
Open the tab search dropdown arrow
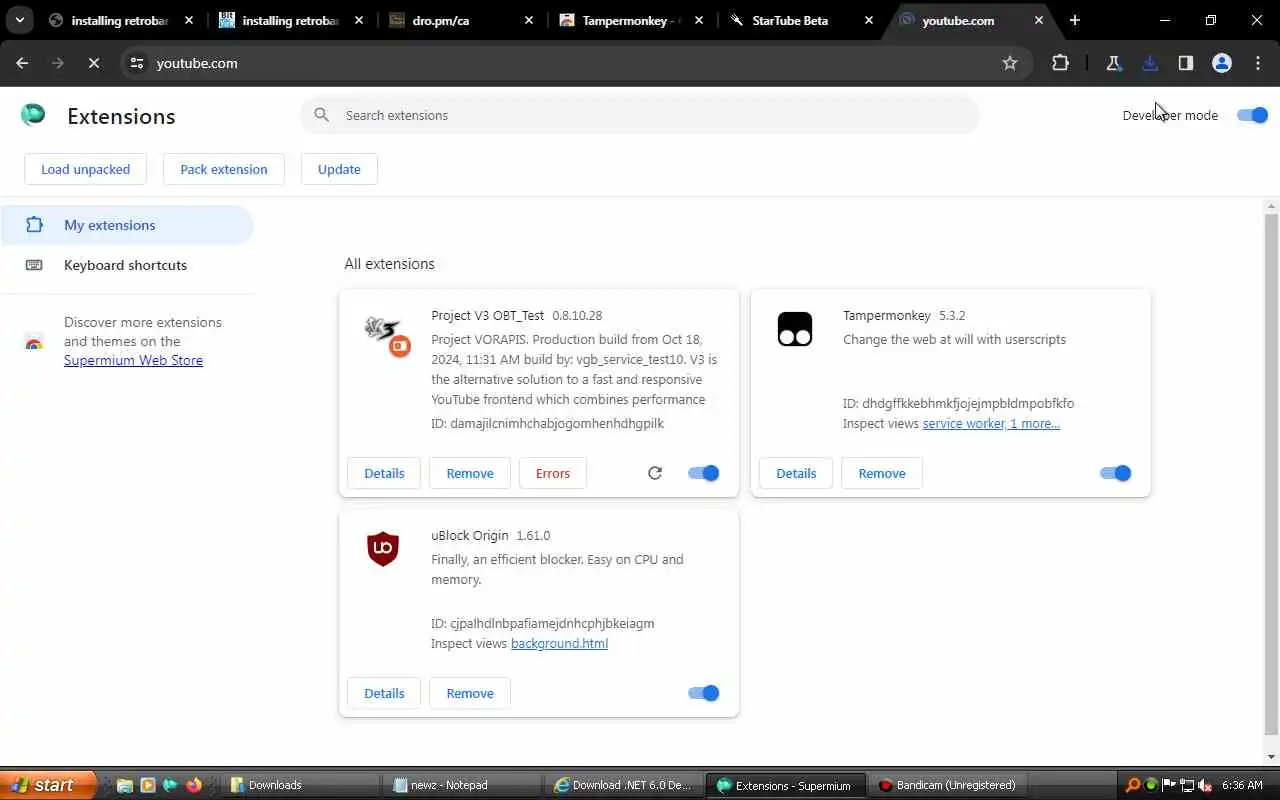coord(19,20)
